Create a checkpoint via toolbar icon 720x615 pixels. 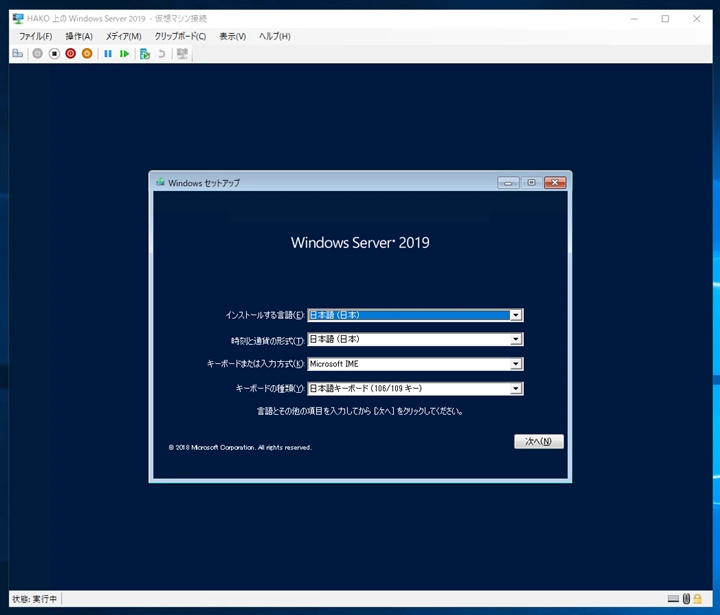145,54
